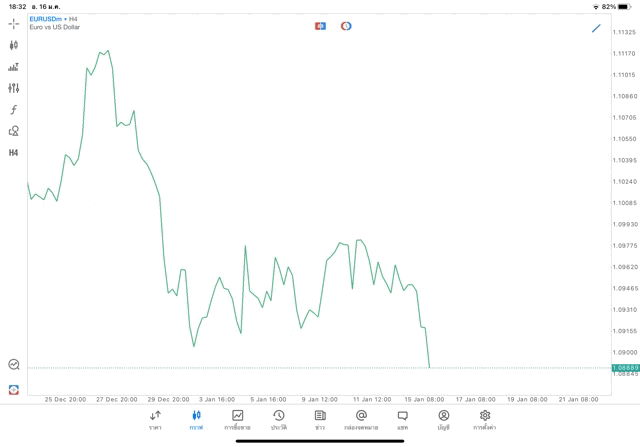This screenshot has height=447, width=640.
Task: Open the chart-with-checkmark icon in left sidebar
Action: pyautogui.click(x=13, y=365)
